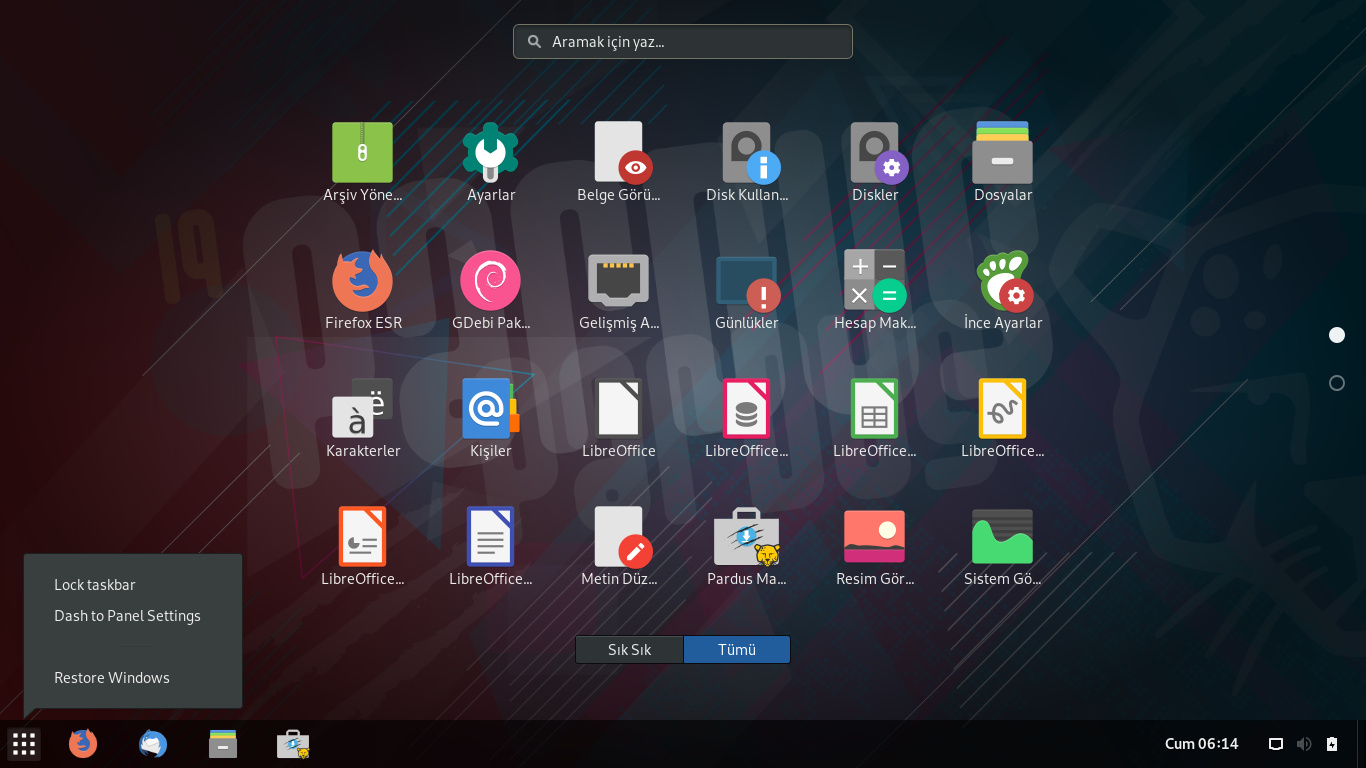The height and width of the screenshot is (768, 1366).
Task: Click the search field Aramak için yaz
Action: coord(683,42)
